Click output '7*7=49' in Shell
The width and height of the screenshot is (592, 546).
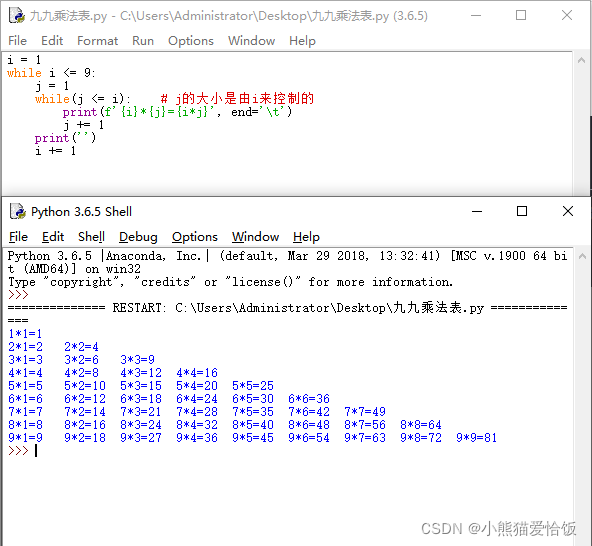(365, 412)
